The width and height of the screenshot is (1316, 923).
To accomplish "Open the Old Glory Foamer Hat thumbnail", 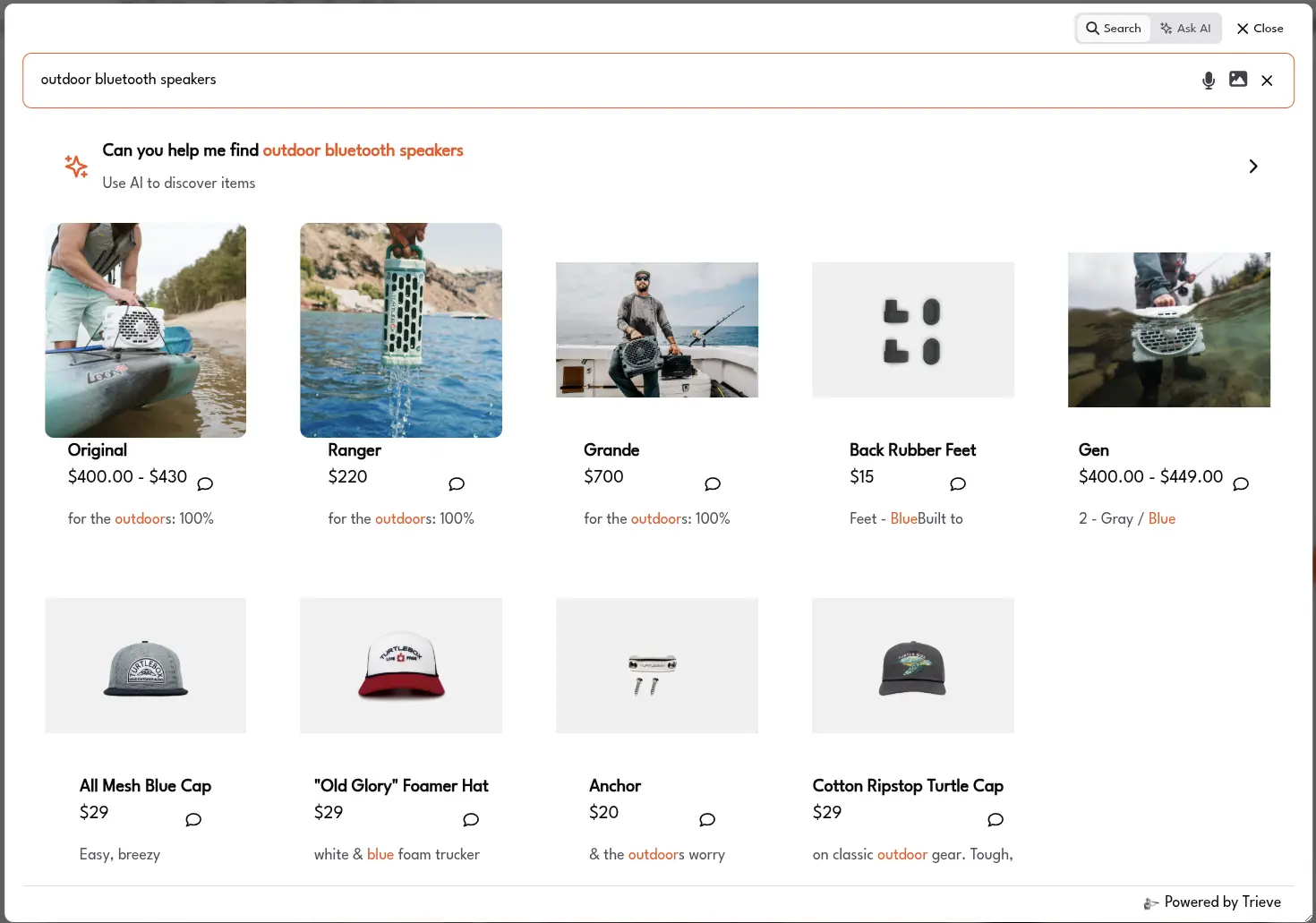I will pyautogui.click(x=400, y=665).
